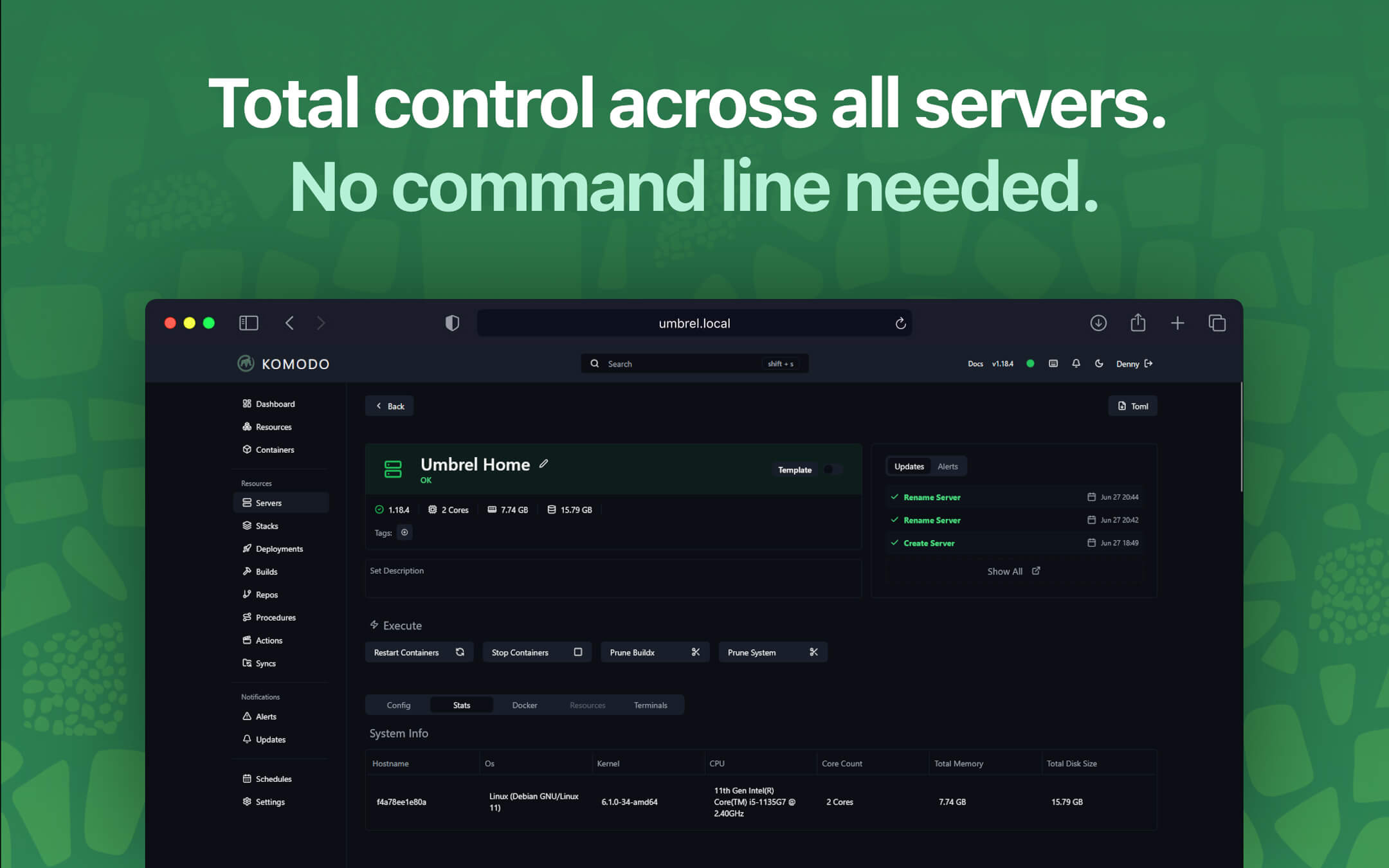
Task: Open the Deployments page
Action: tap(279, 548)
